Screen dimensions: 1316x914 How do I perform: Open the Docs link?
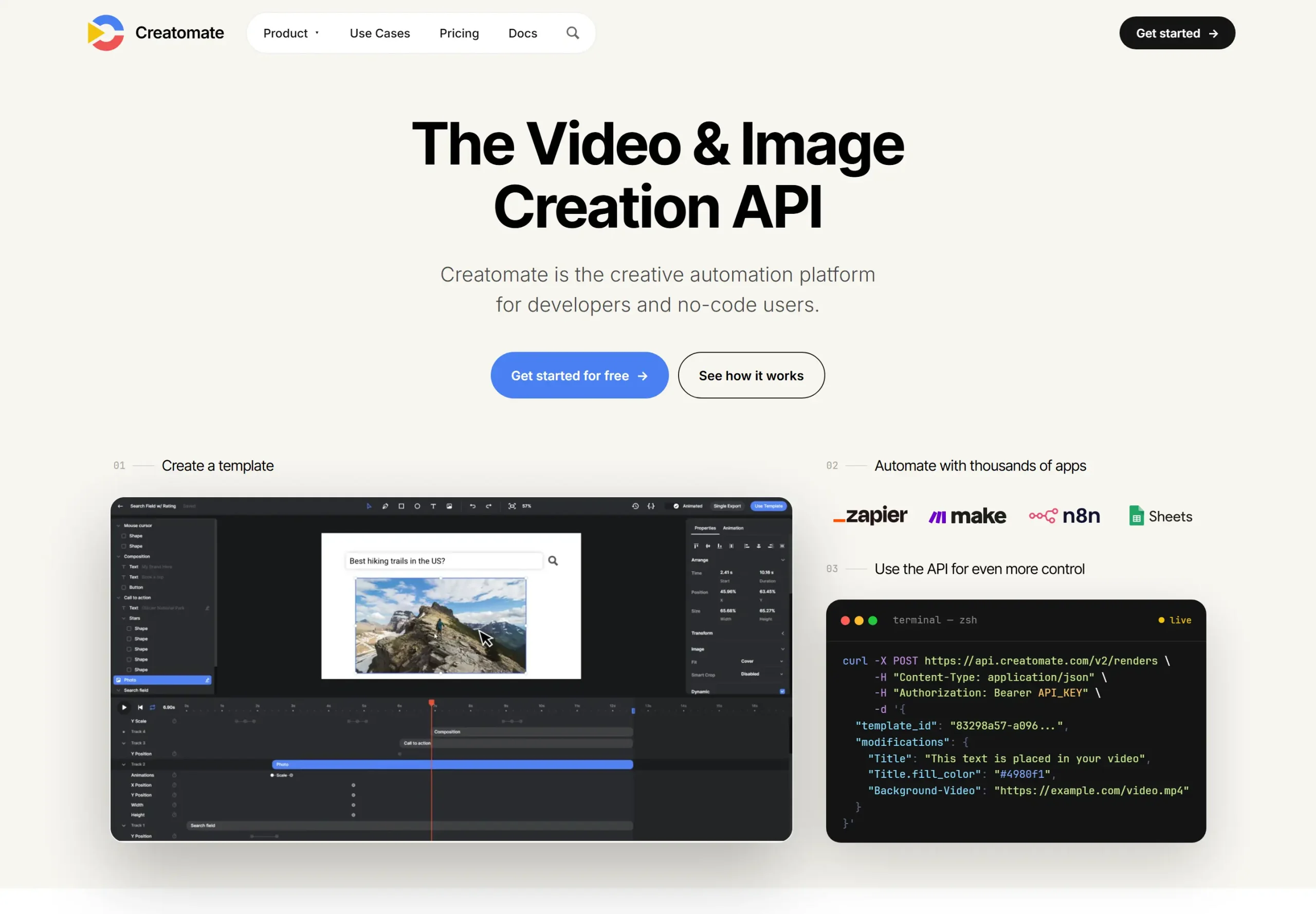522,33
